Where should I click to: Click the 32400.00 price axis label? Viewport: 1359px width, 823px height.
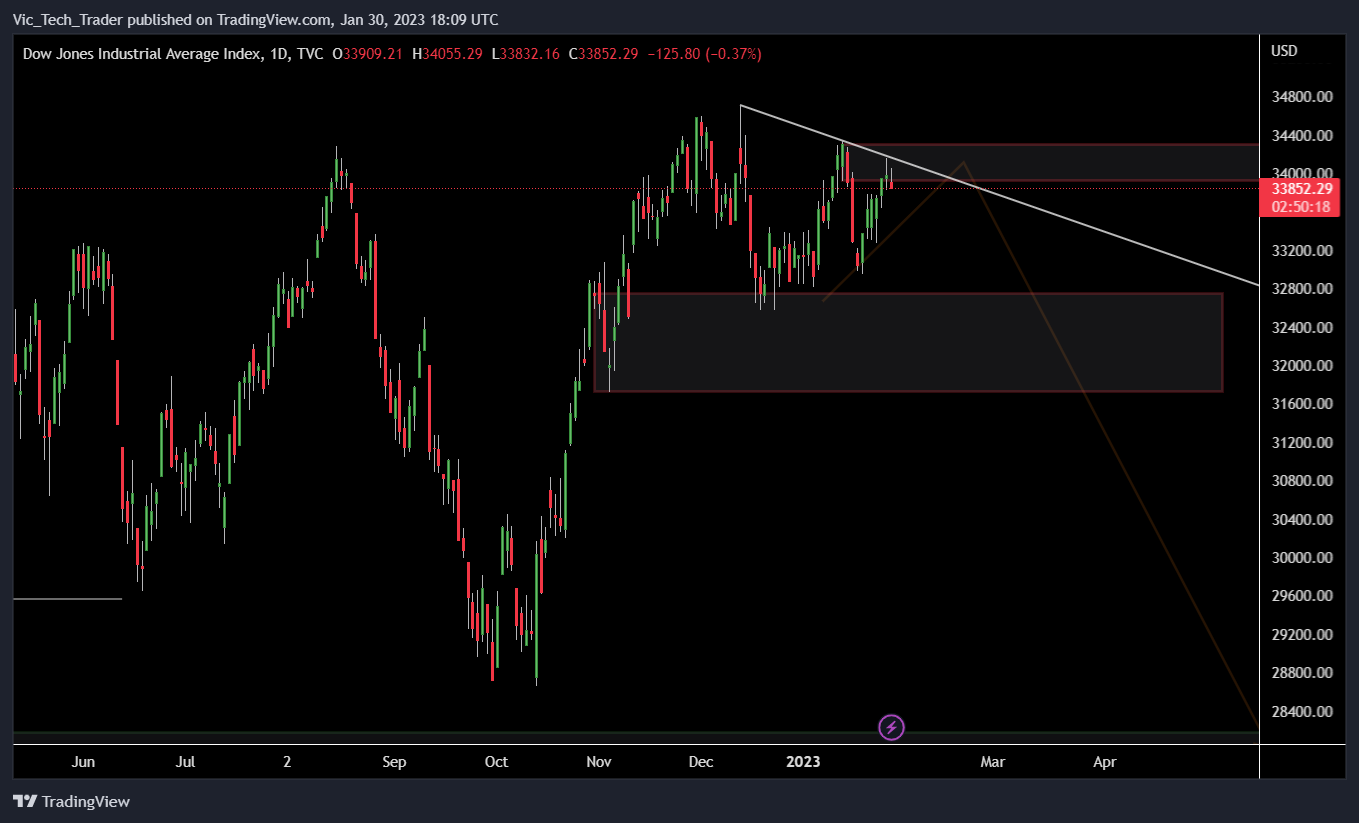click(x=1302, y=327)
